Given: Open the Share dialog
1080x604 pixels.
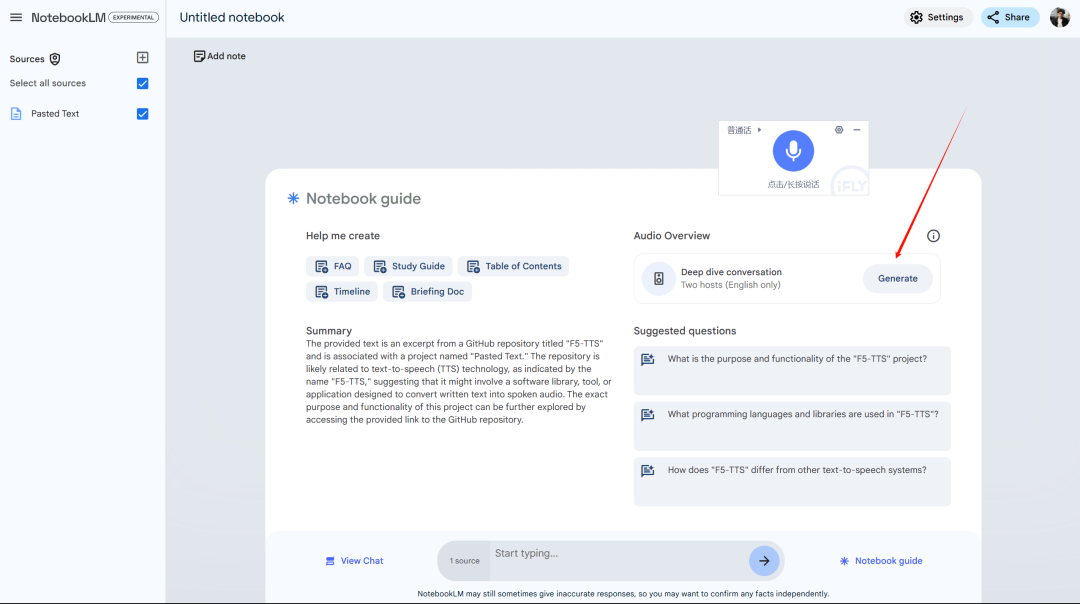Looking at the screenshot, I should pos(1009,17).
